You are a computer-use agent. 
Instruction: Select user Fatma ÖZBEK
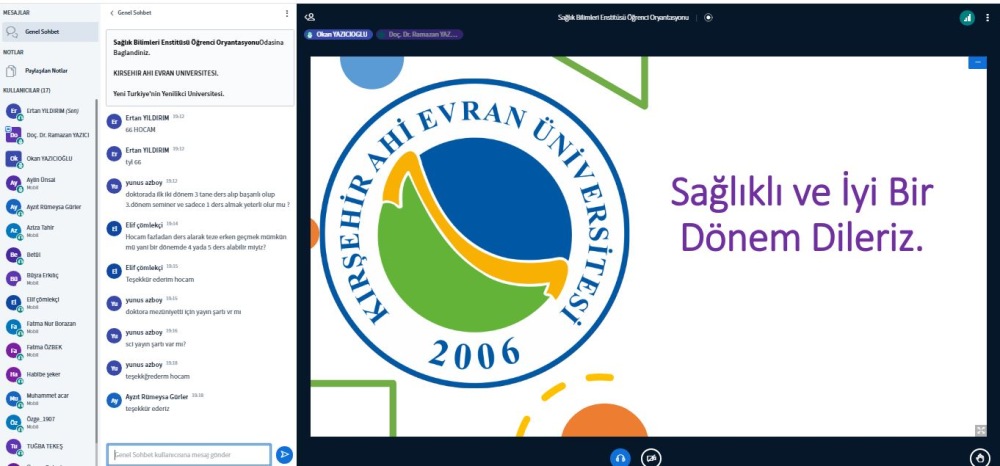tap(50, 350)
